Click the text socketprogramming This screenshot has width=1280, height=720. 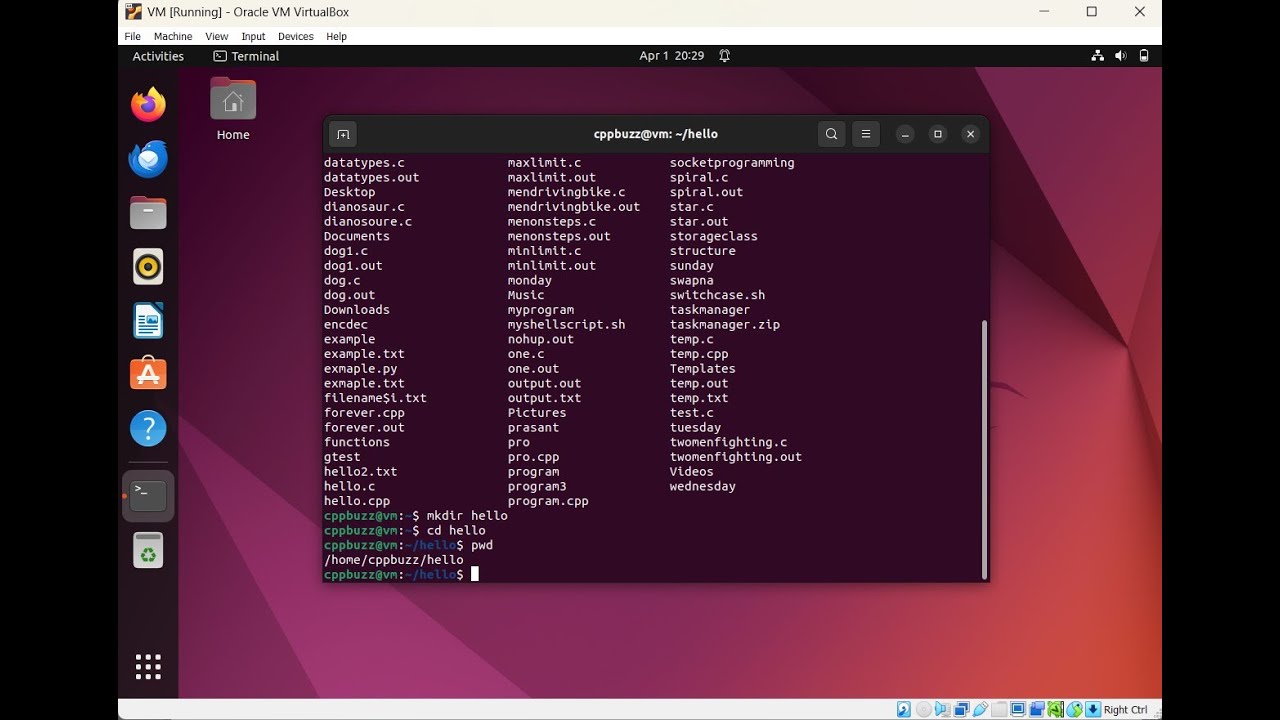732,162
